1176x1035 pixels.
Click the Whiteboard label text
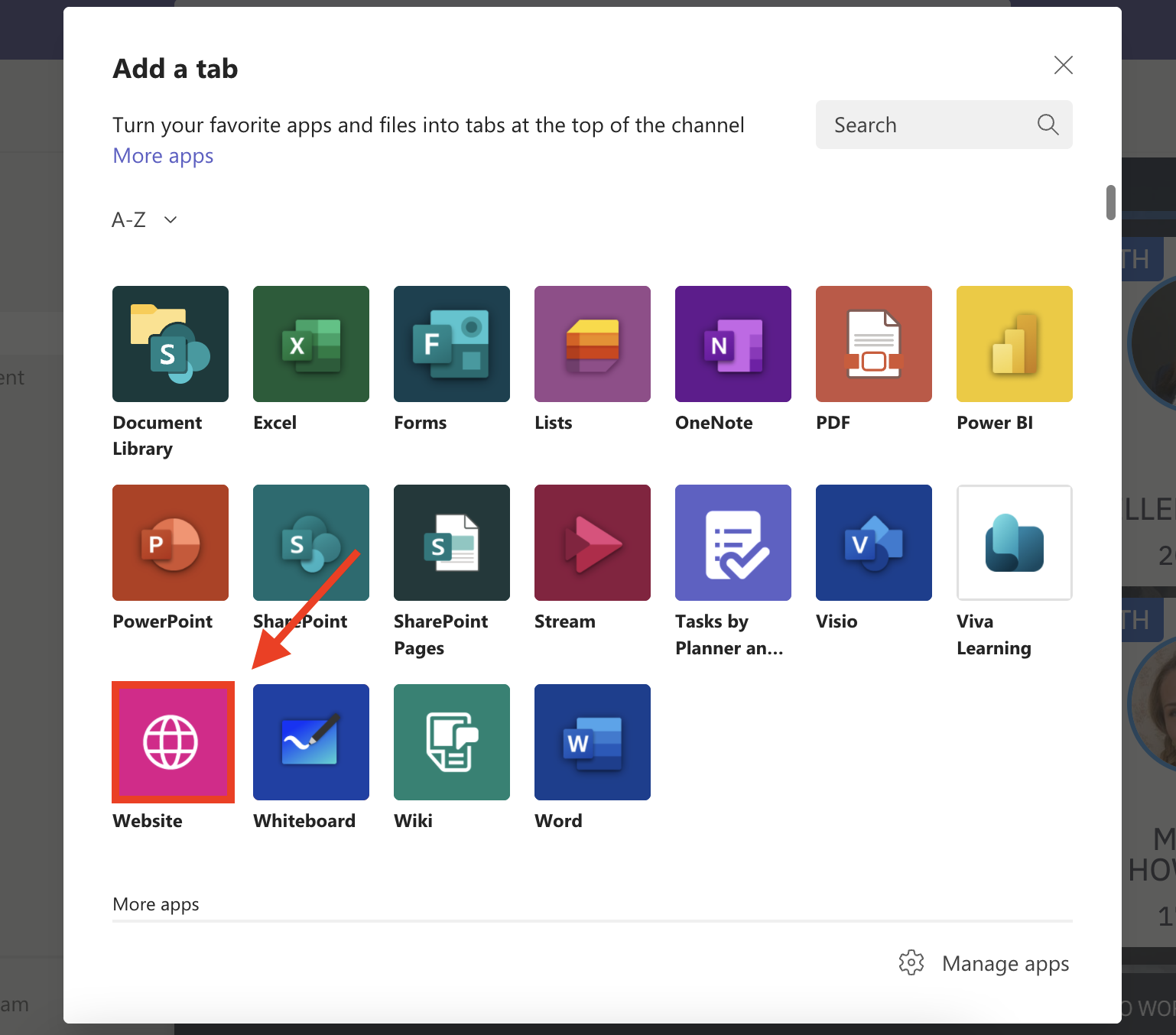click(304, 821)
